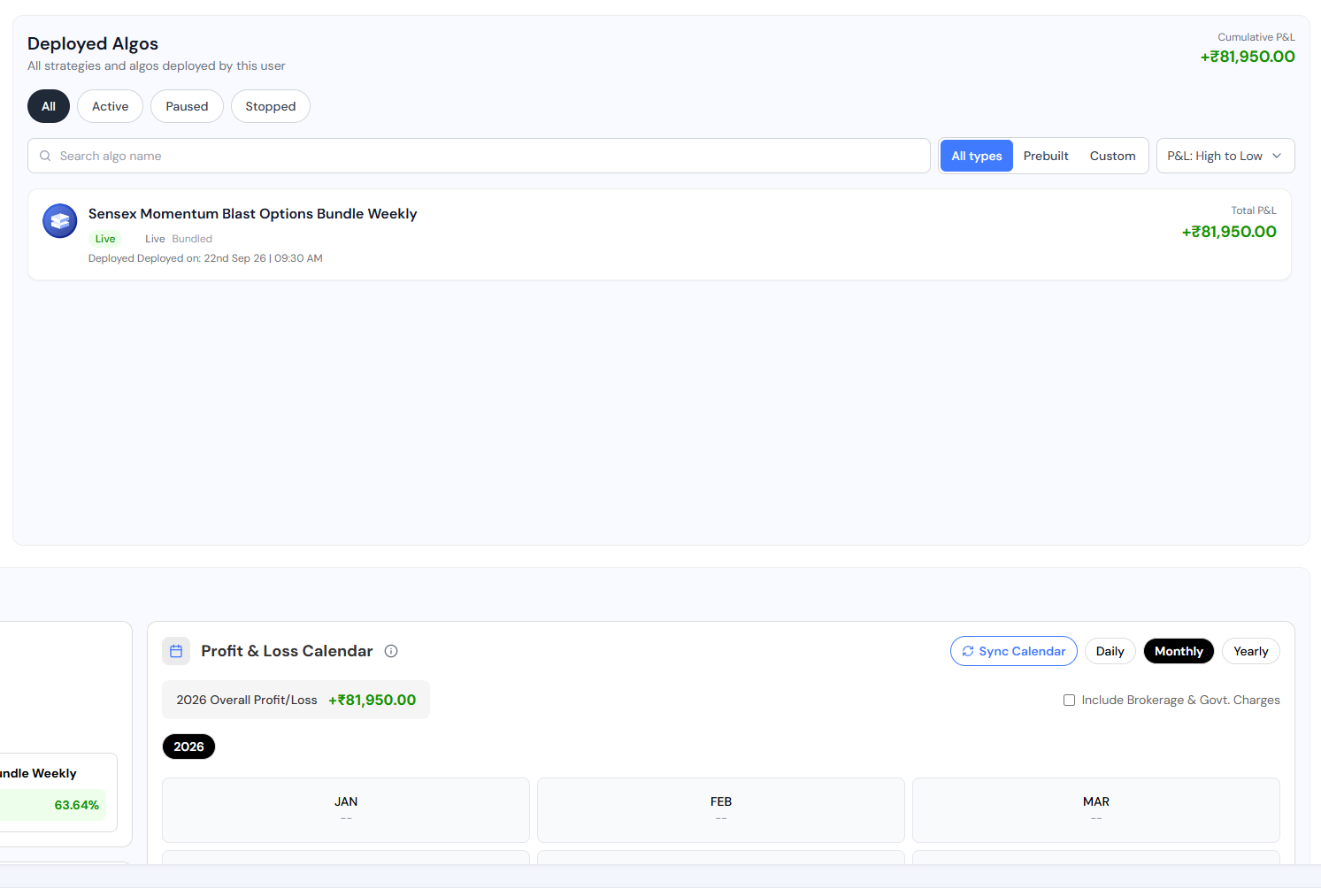Viewport: 1321px width, 896px height.
Task: Click the Total P&L +₹81,950.00 value
Action: 1229,232
